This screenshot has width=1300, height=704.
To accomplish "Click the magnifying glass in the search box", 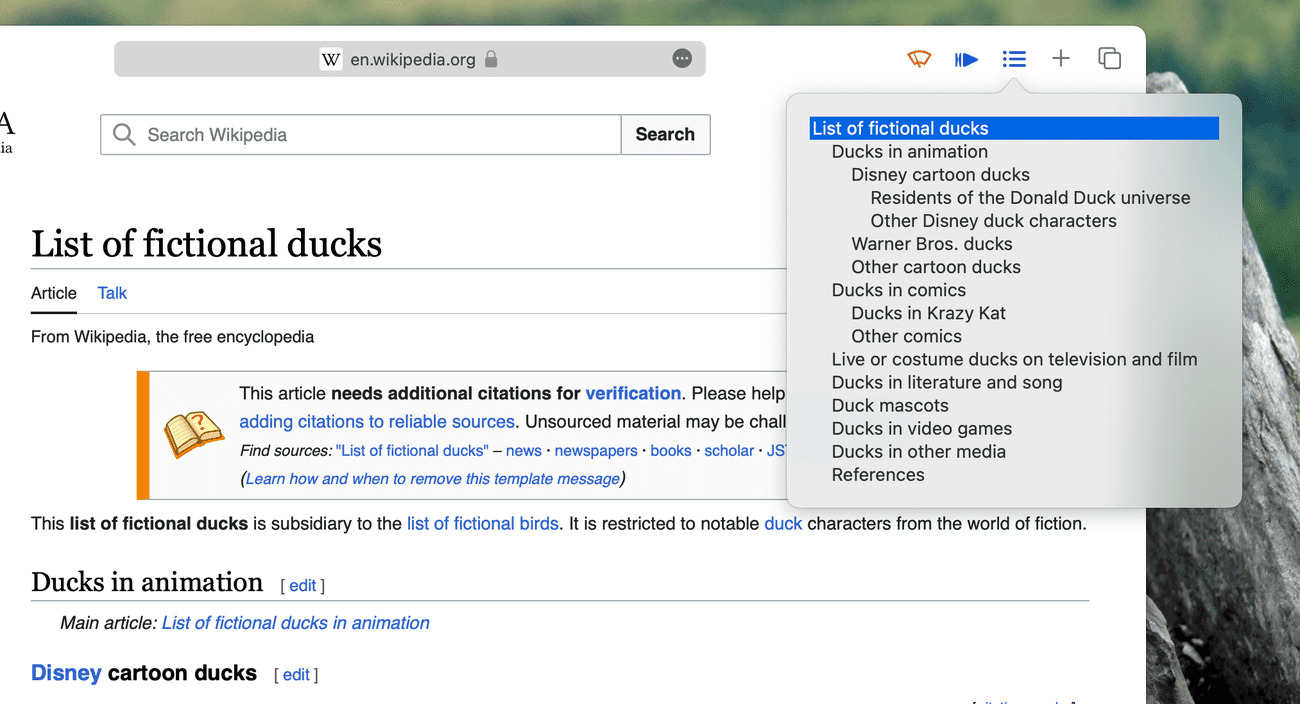I will pyautogui.click(x=122, y=134).
